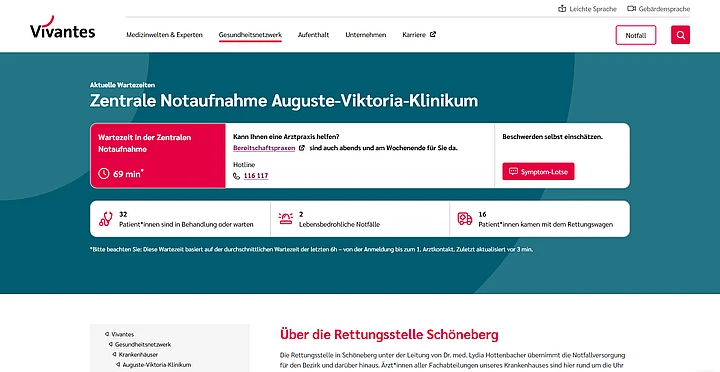Image resolution: width=720 pixels, height=372 pixels.
Task: Click the text 'Lebensbedrohliche Notfälle'
Action: pyautogui.click(x=339, y=225)
